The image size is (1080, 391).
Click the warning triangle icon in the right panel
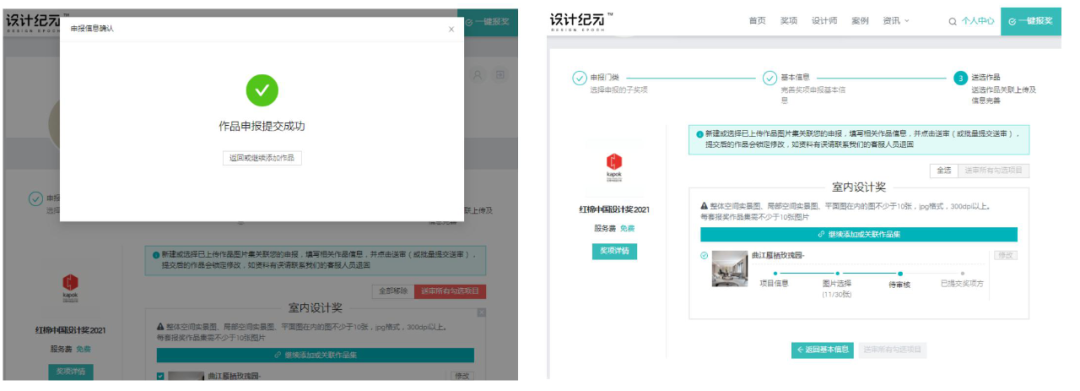[704, 207]
